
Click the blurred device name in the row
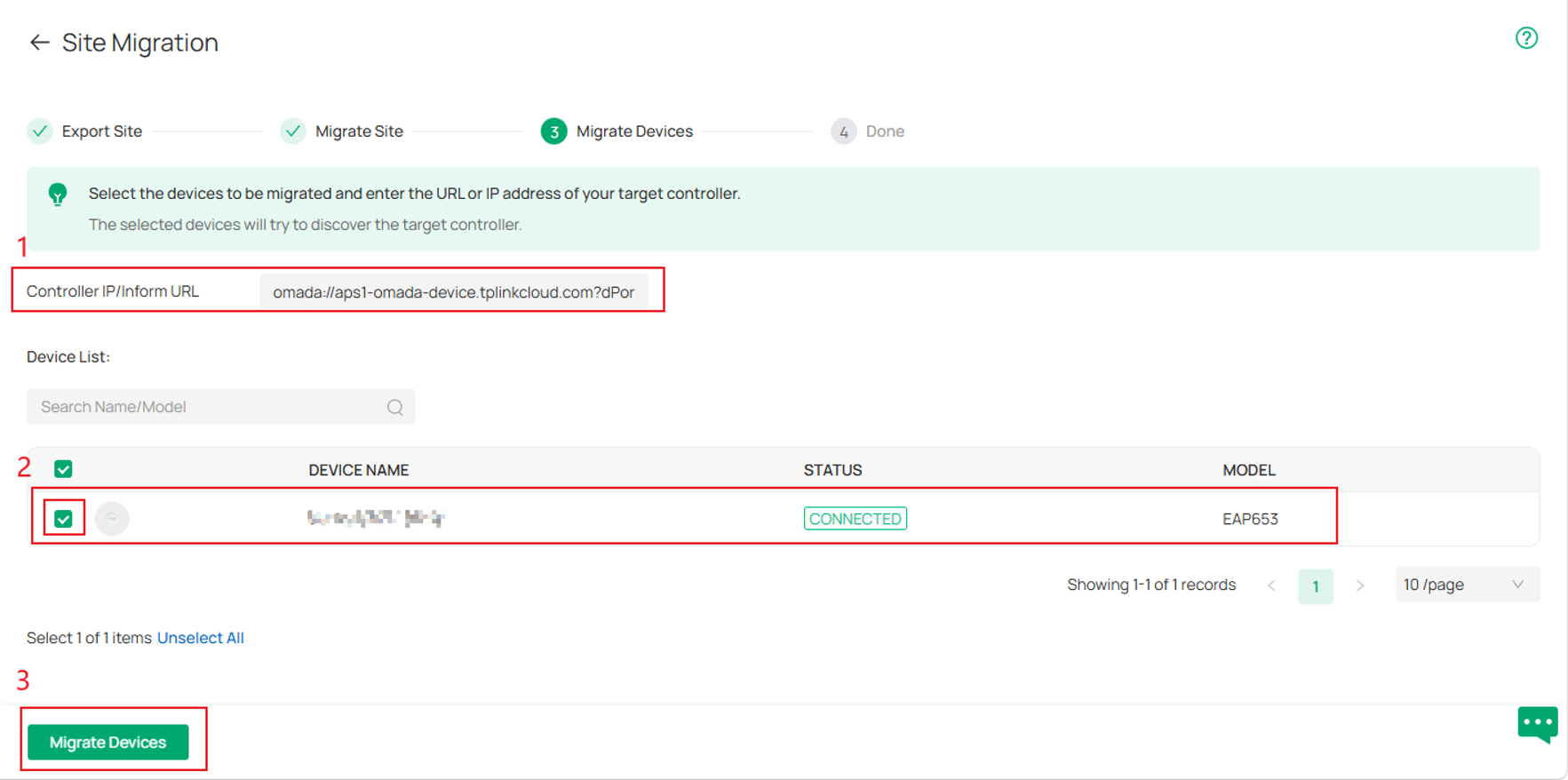[376, 518]
